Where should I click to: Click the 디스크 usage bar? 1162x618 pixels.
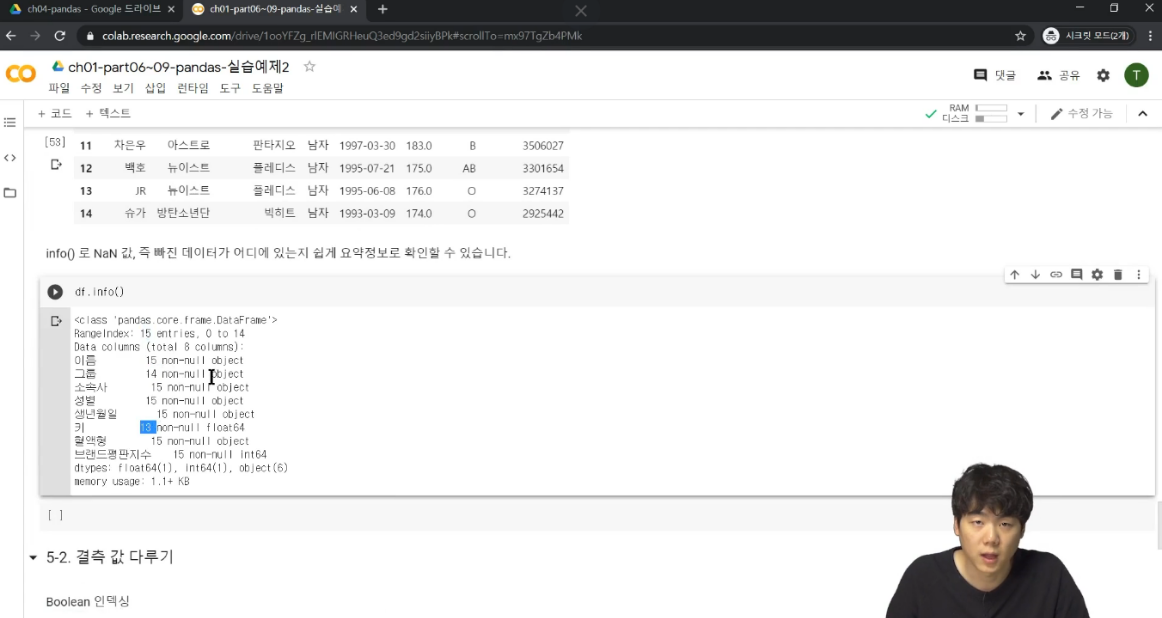(x=991, y=119)
